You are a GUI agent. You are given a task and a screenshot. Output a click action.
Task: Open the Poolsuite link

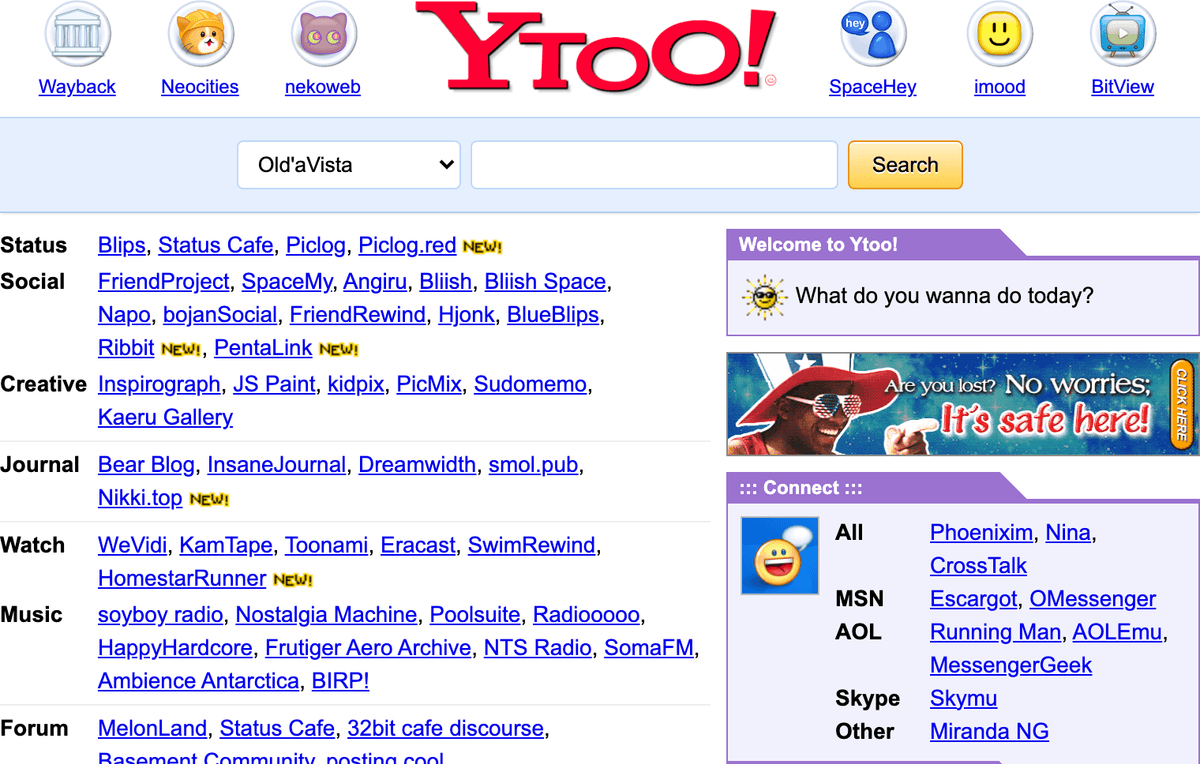pos(475,615)
